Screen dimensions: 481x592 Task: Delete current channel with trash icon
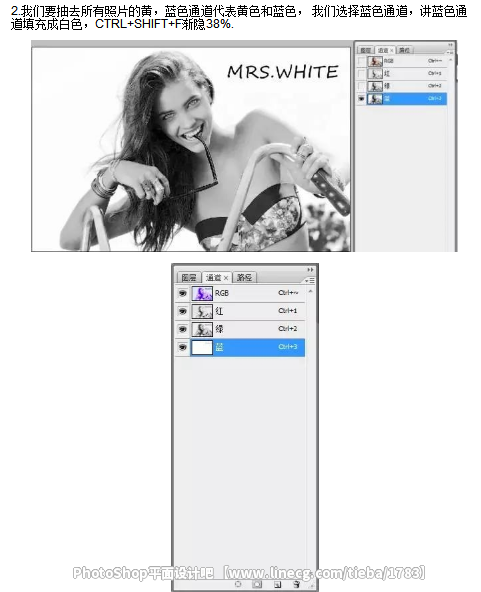coord(297,584)
